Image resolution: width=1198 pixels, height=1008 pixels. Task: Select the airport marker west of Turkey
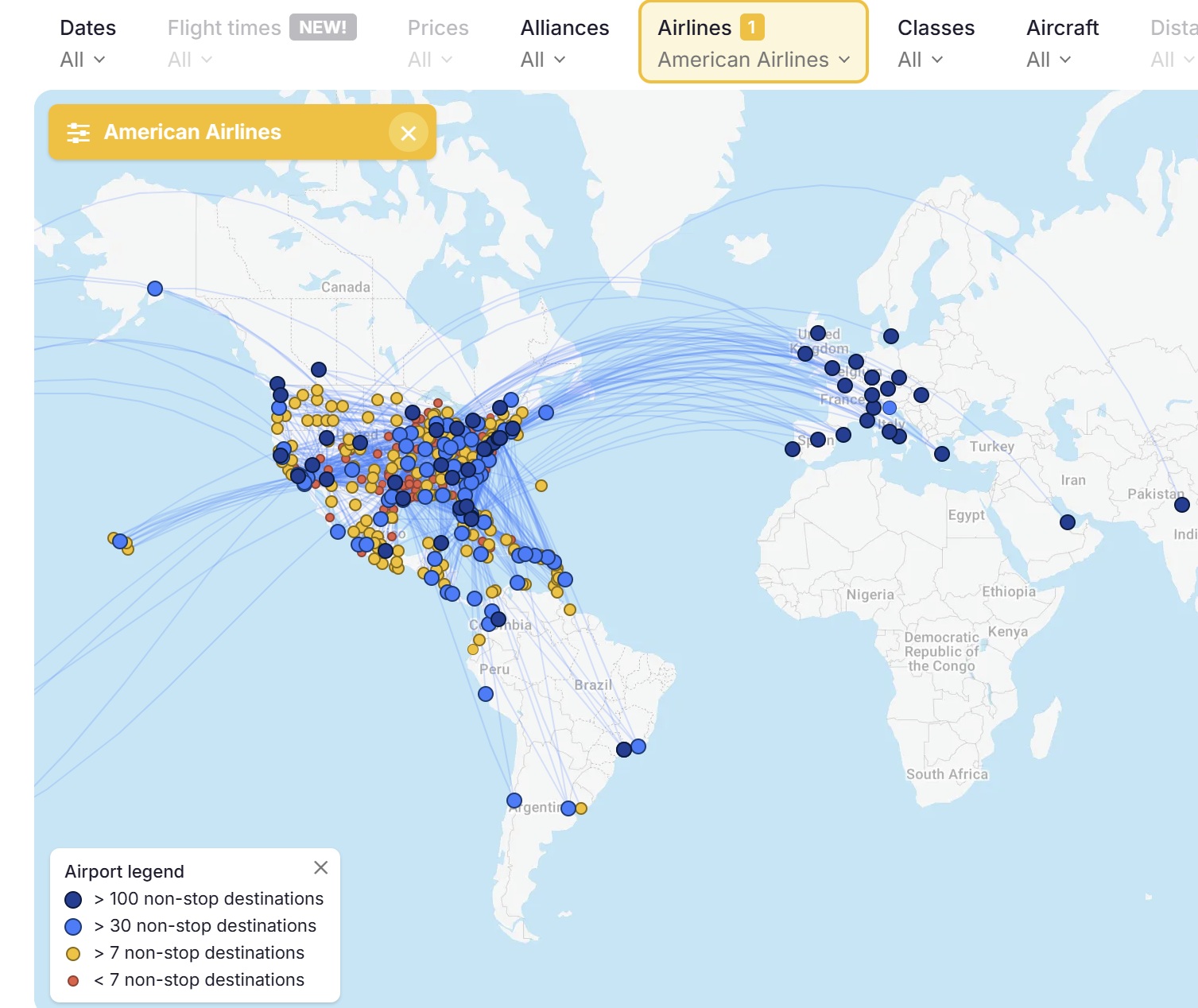pos(942,454)
